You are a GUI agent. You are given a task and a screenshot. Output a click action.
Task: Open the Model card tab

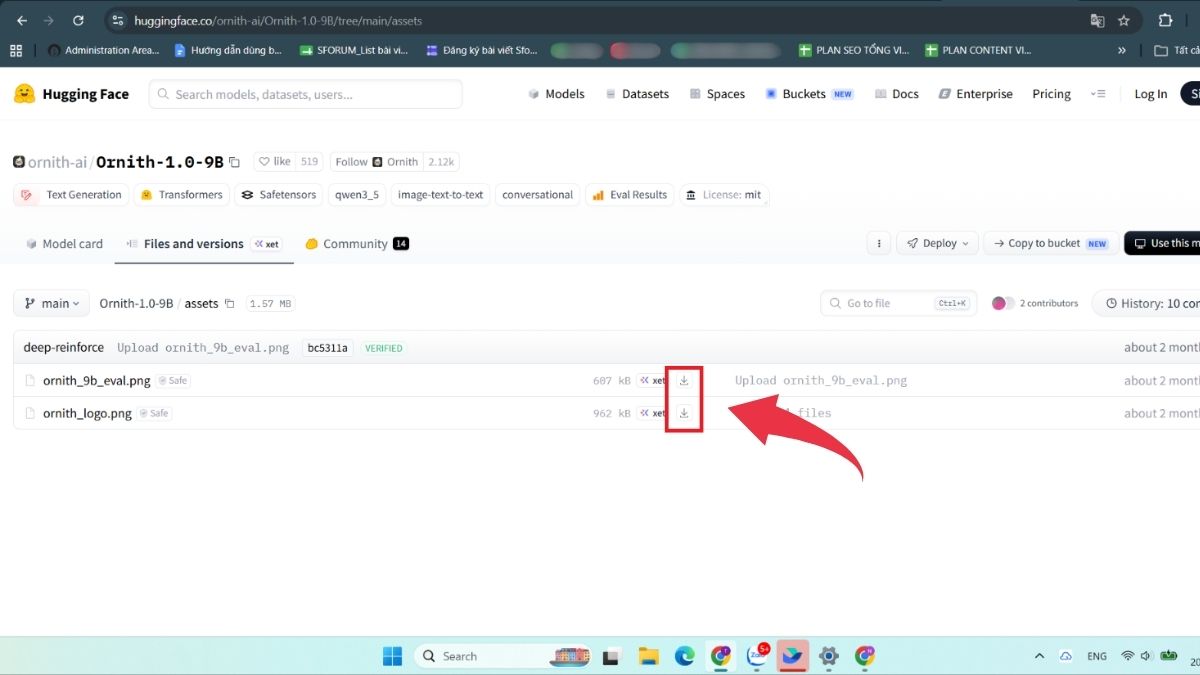coord(63,244)
